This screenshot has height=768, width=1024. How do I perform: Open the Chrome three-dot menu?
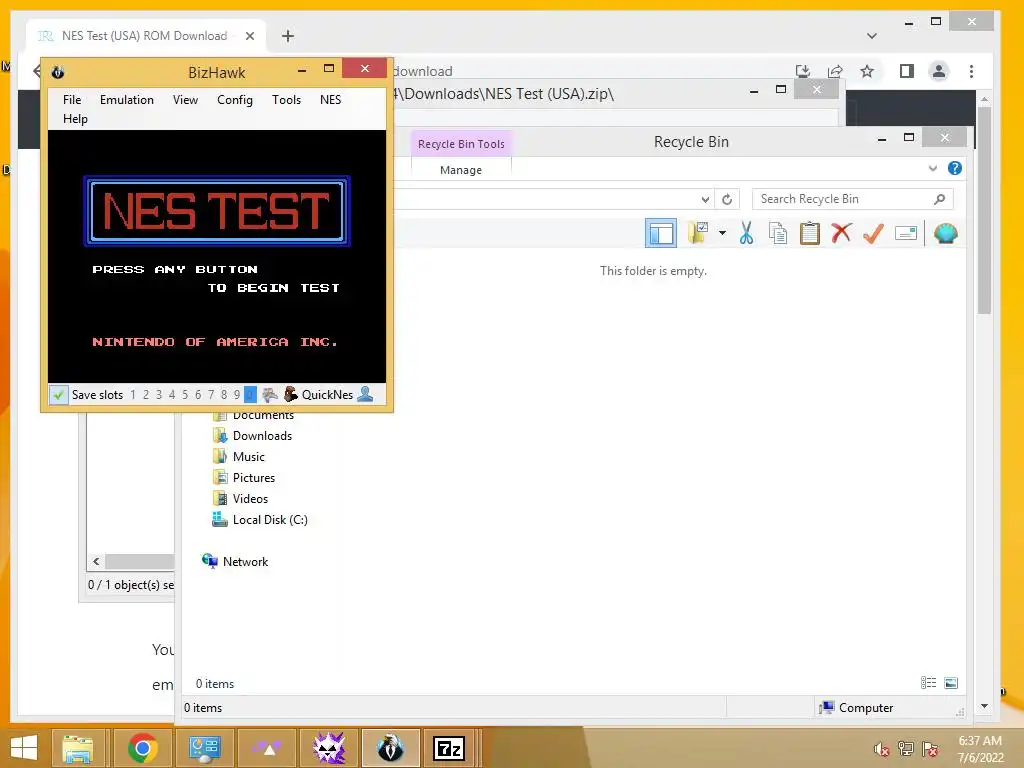(x=972, y=71)
